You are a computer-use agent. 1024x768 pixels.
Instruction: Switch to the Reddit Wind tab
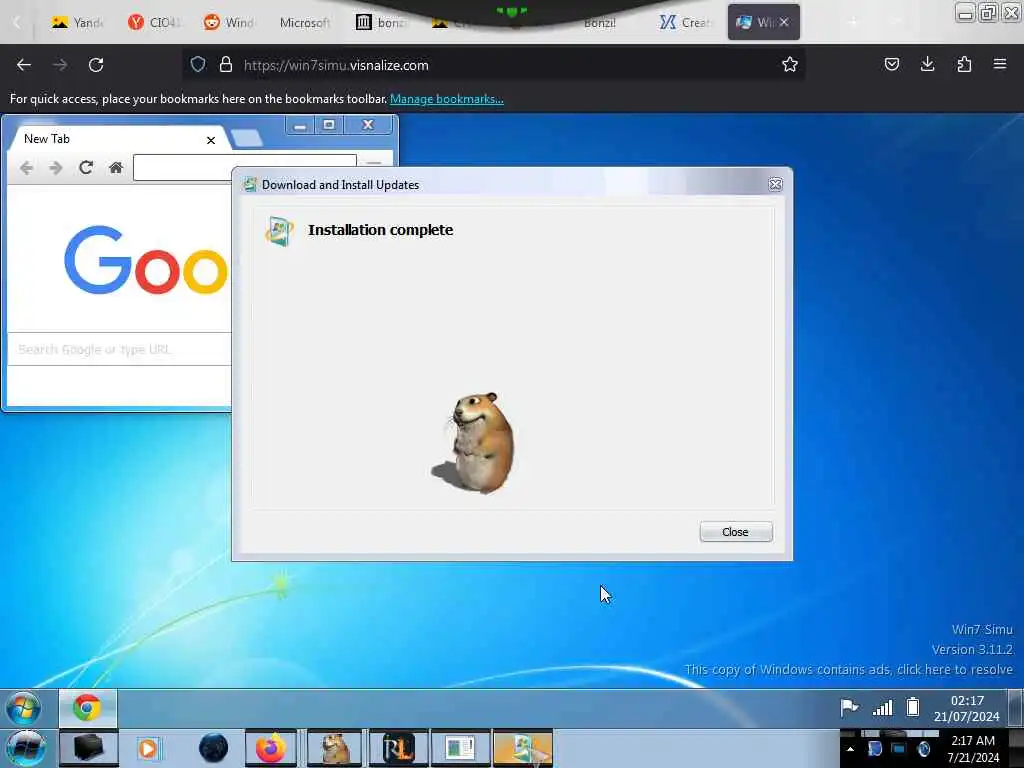[x=229, y=22]
